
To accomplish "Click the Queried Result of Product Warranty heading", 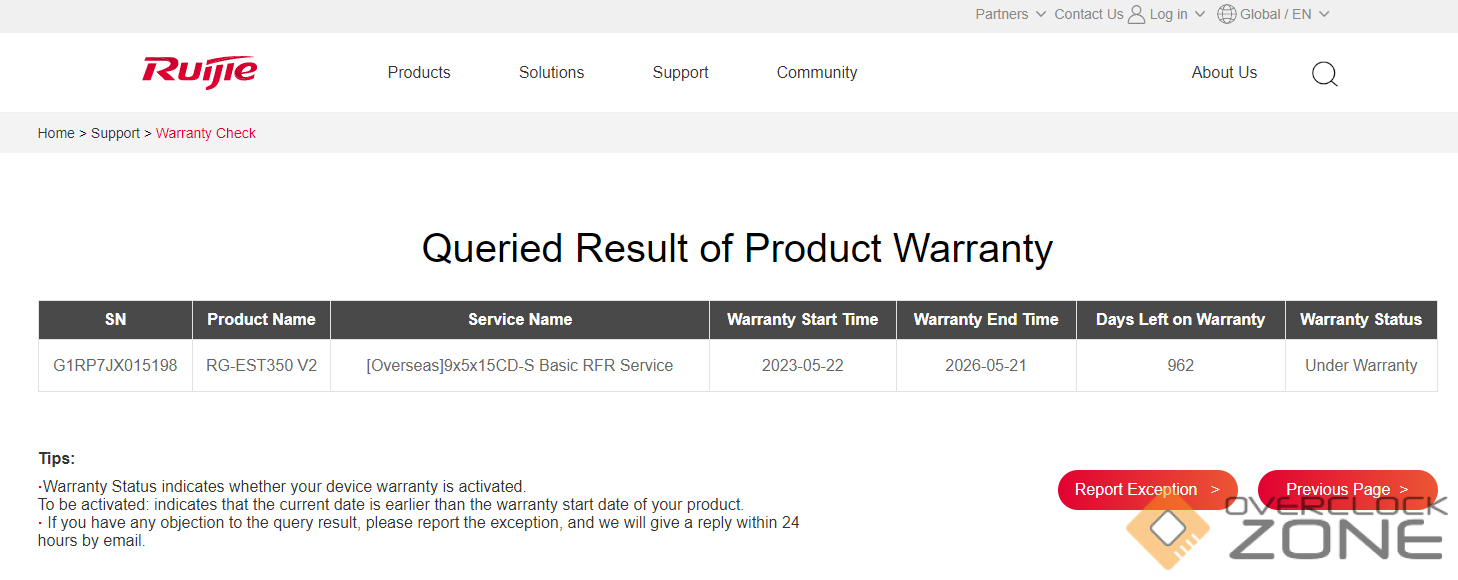I will click(737, 248).
